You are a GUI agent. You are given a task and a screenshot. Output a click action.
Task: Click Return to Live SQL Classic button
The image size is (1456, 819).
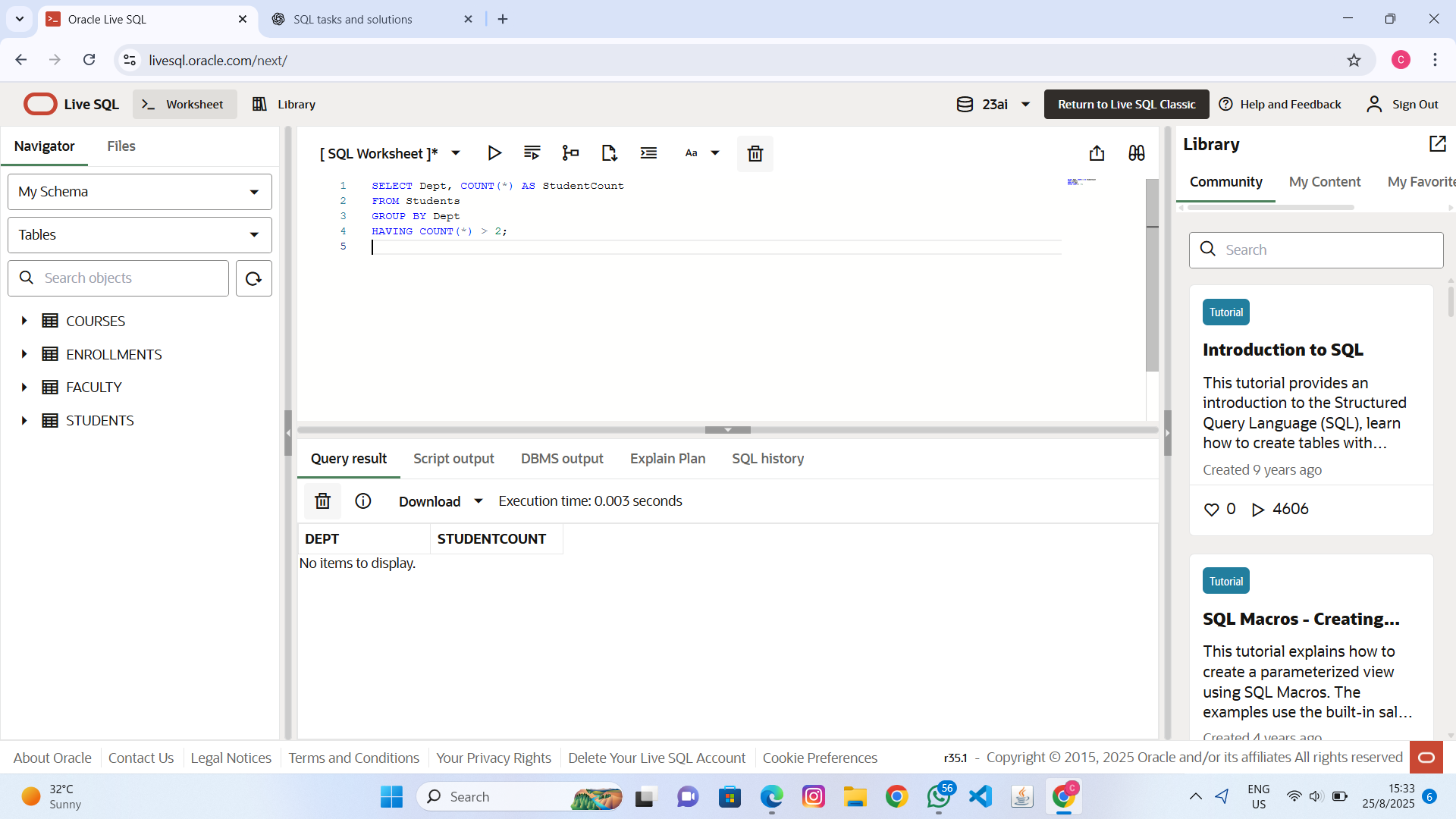click(1126, 105)
